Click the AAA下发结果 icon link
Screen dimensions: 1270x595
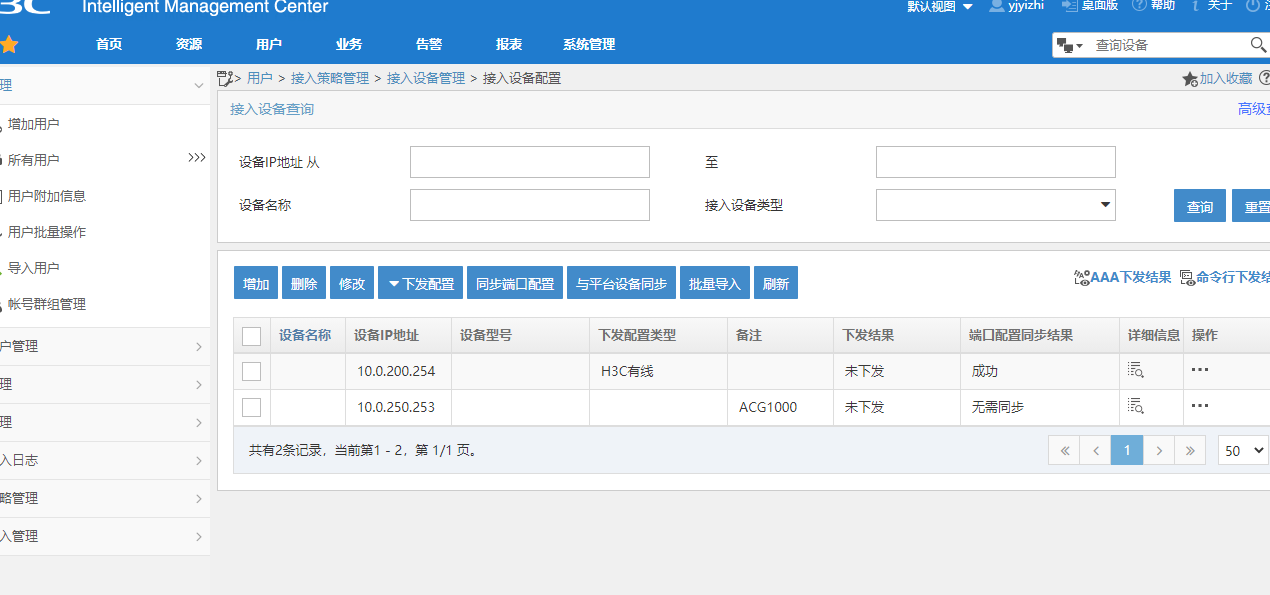pos(1080,278)
